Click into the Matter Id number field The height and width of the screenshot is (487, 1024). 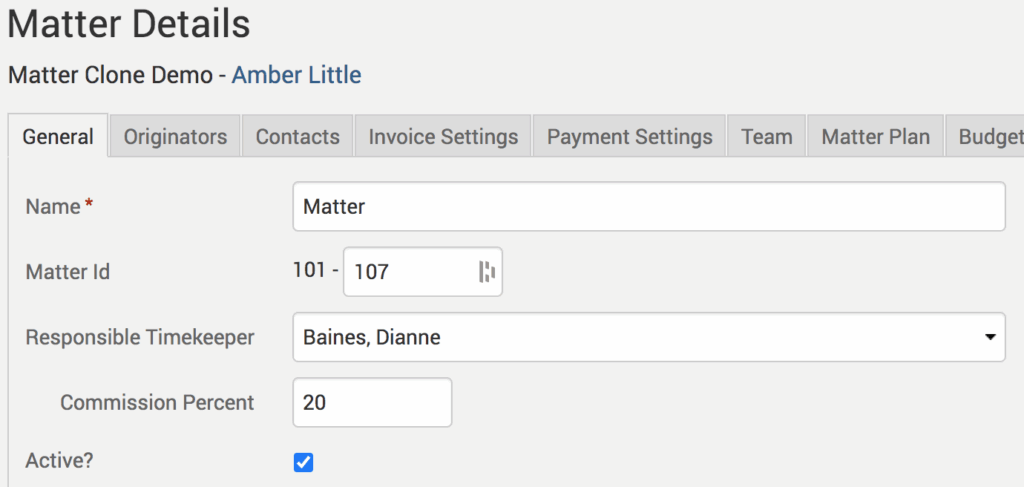tap(410, 272)
